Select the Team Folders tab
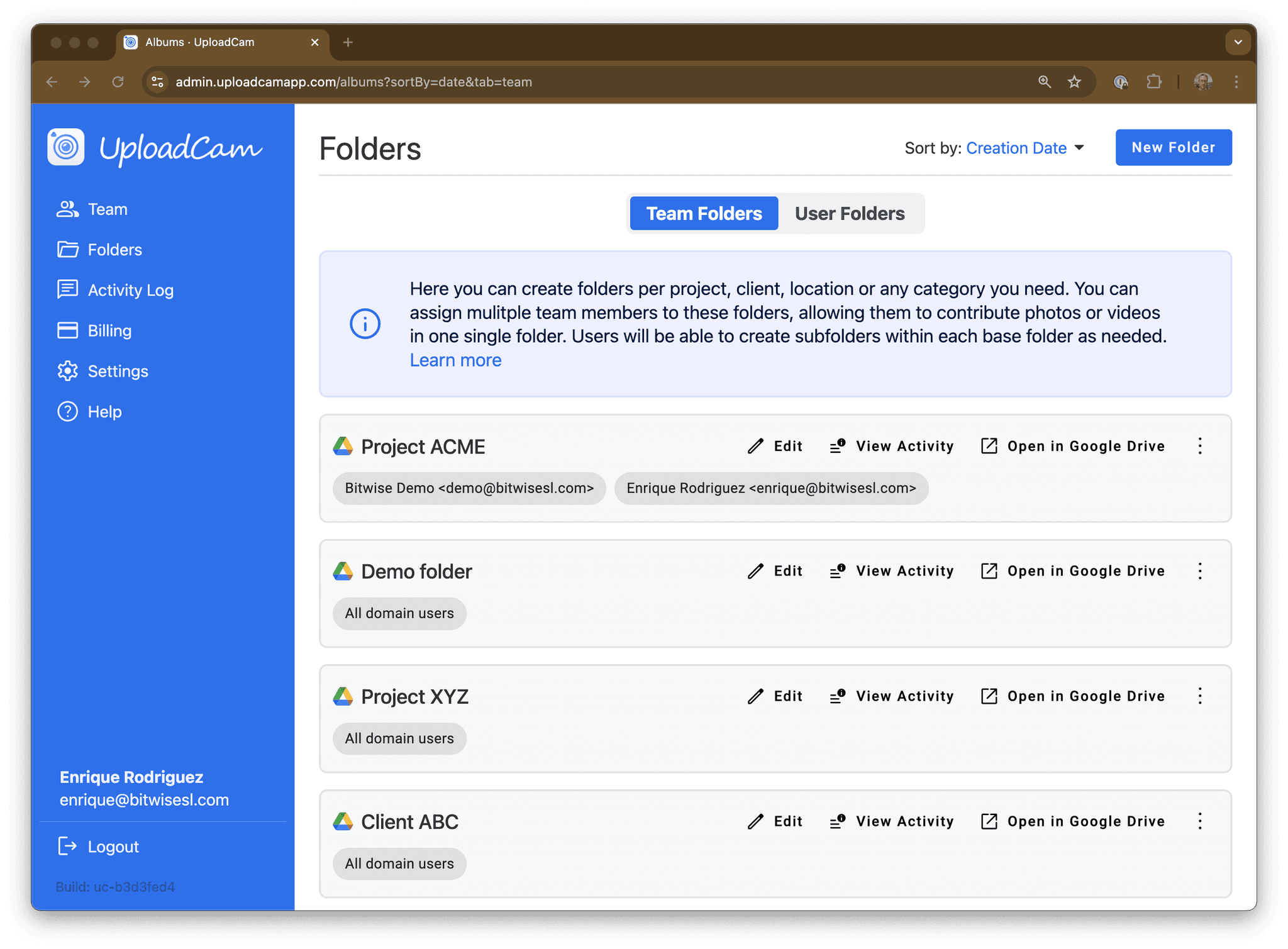 point(704,214)
